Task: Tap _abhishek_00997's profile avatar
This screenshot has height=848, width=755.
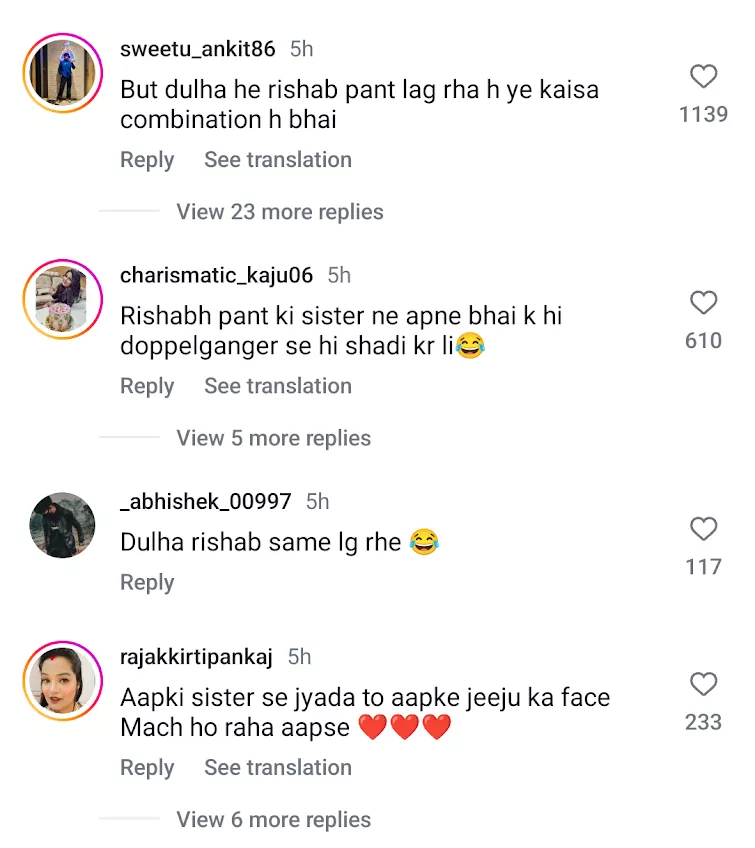Action: click(x=63, y=525)
